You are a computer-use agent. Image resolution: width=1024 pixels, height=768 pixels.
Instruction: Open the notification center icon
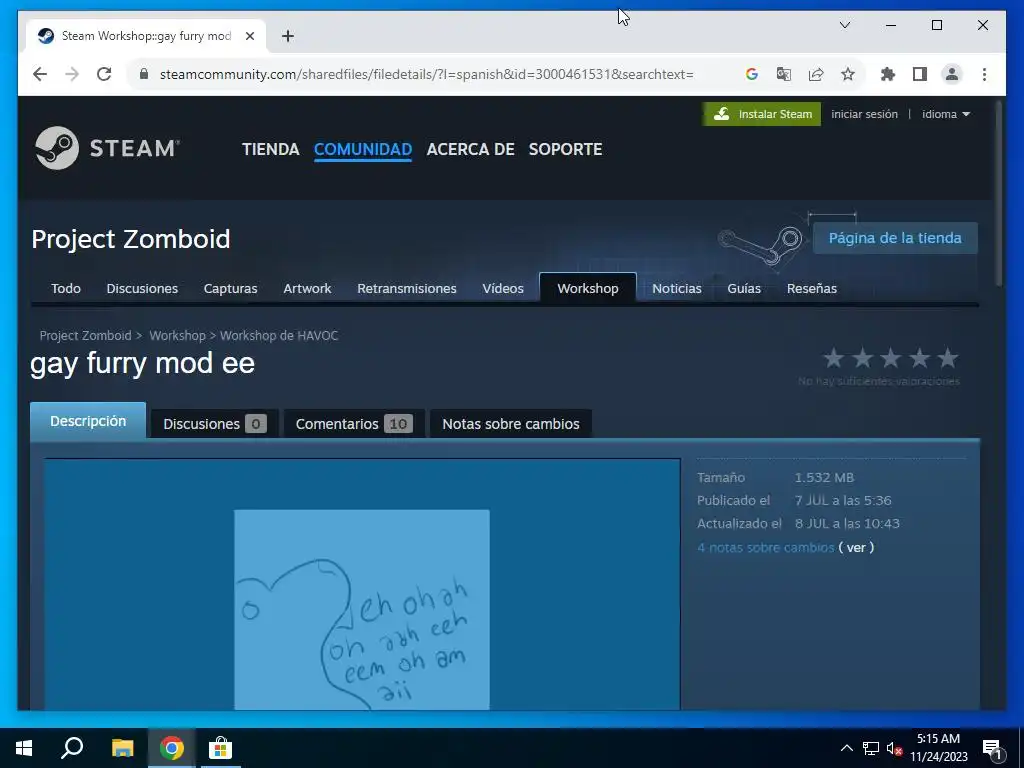point(992,748)
